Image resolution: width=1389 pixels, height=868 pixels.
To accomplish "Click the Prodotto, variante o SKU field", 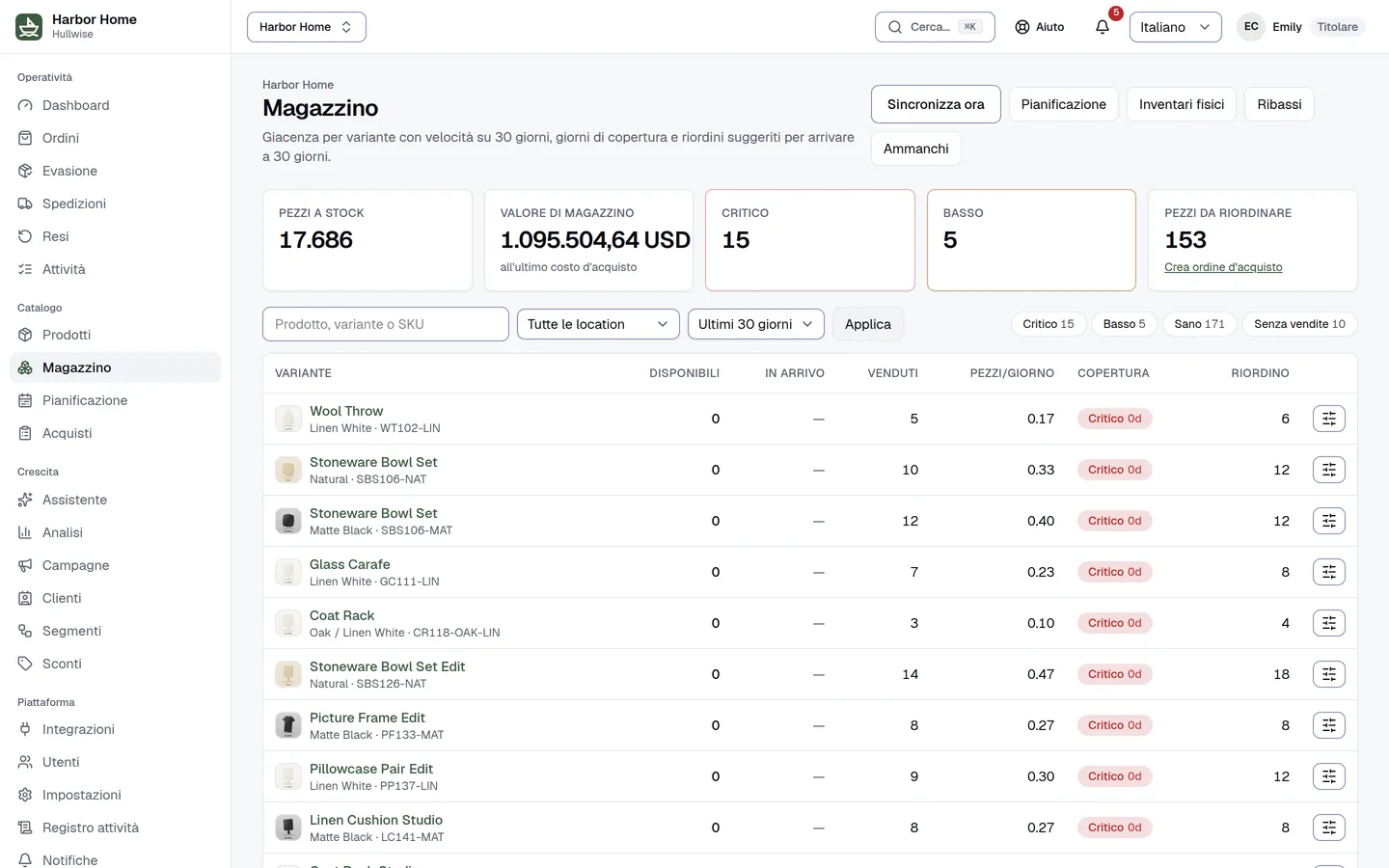I will [386, 324].
